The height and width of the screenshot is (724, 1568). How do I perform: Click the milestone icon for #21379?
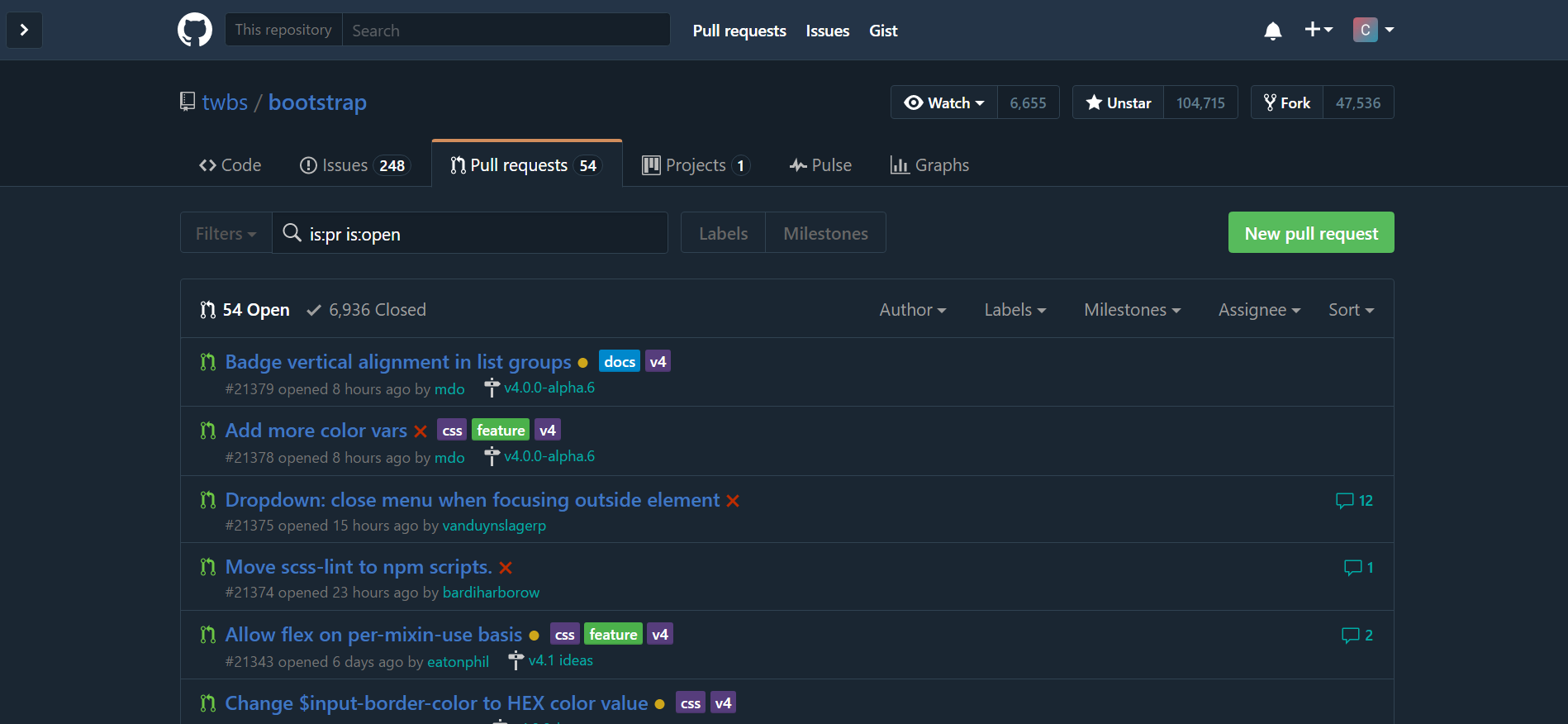[492, 388]
